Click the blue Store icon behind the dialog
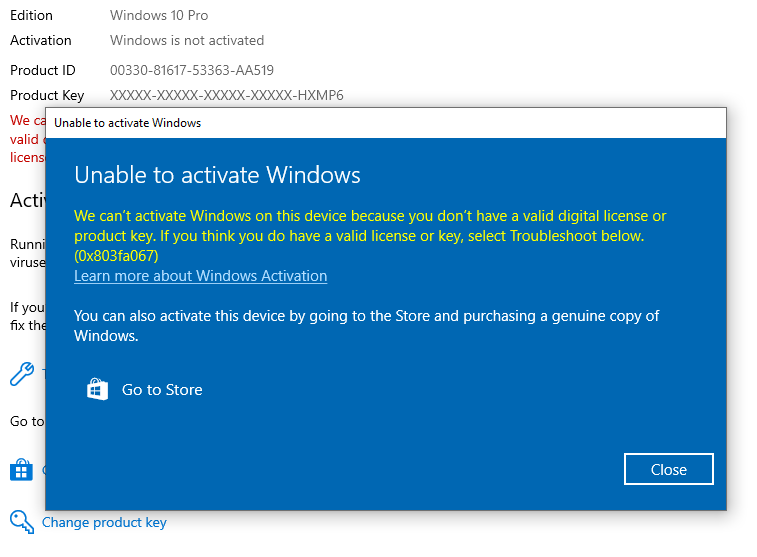 tap(22, 470)
